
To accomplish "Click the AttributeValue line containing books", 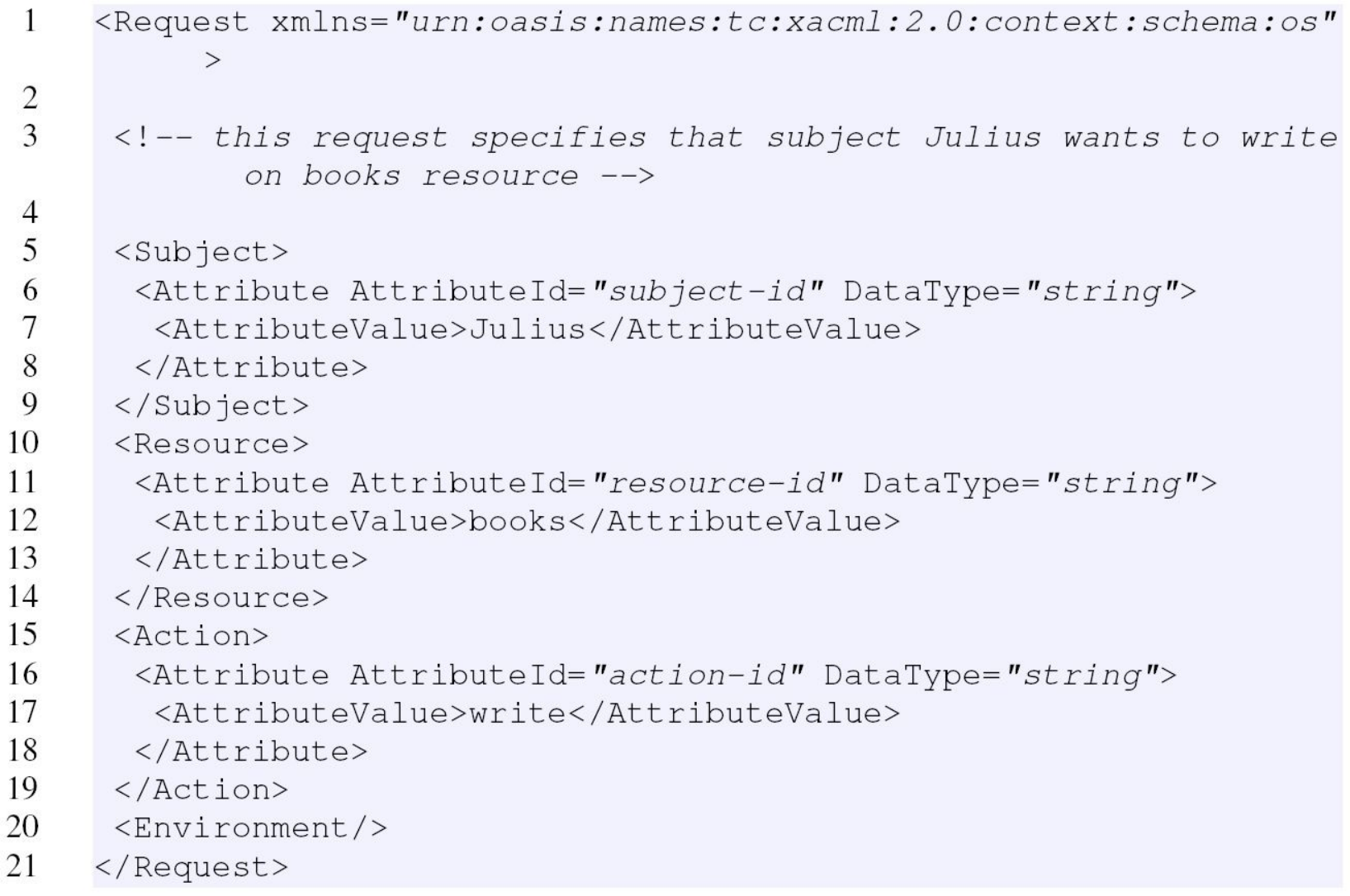I will [x=527, y=521].
